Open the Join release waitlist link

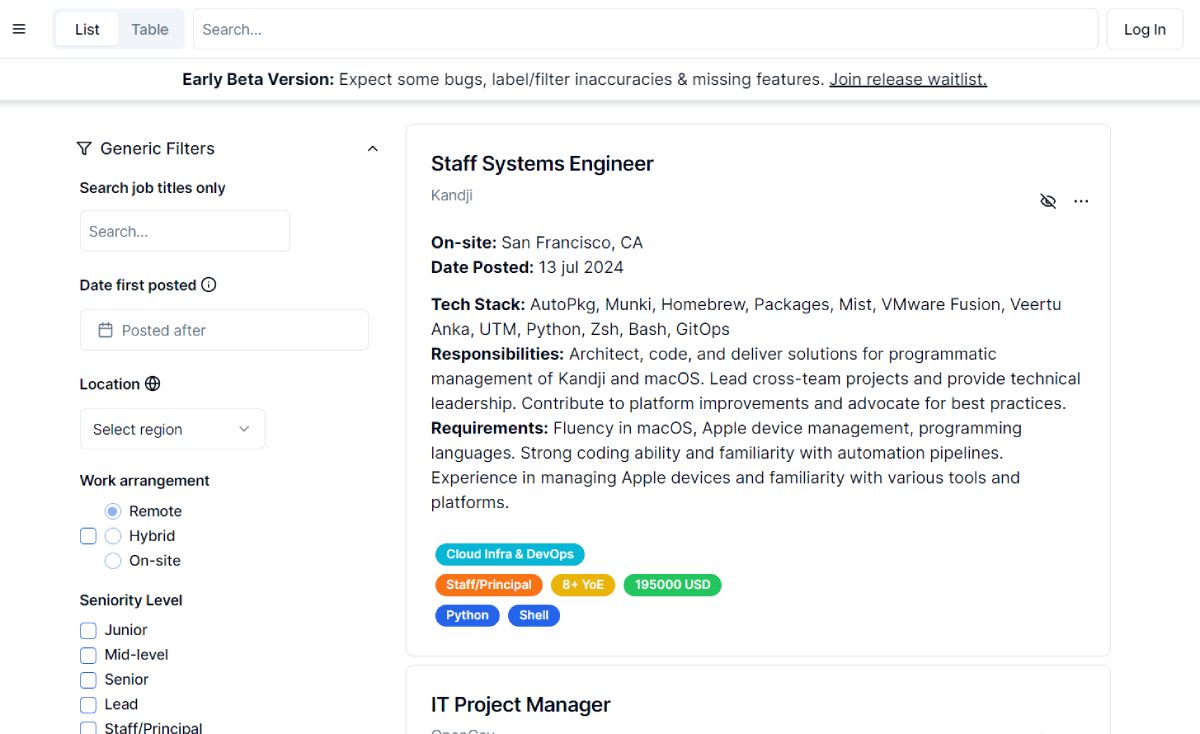[x=908, y=79]
